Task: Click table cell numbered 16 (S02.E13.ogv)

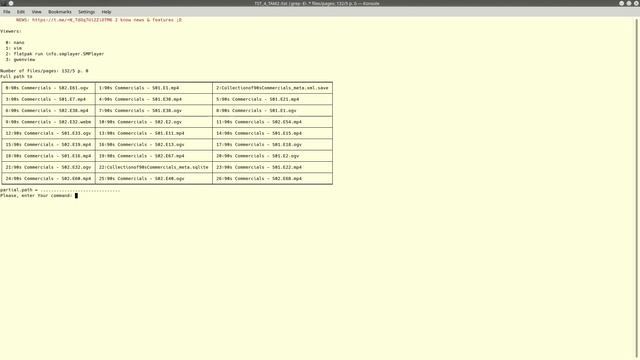Action: click(154, 144)
